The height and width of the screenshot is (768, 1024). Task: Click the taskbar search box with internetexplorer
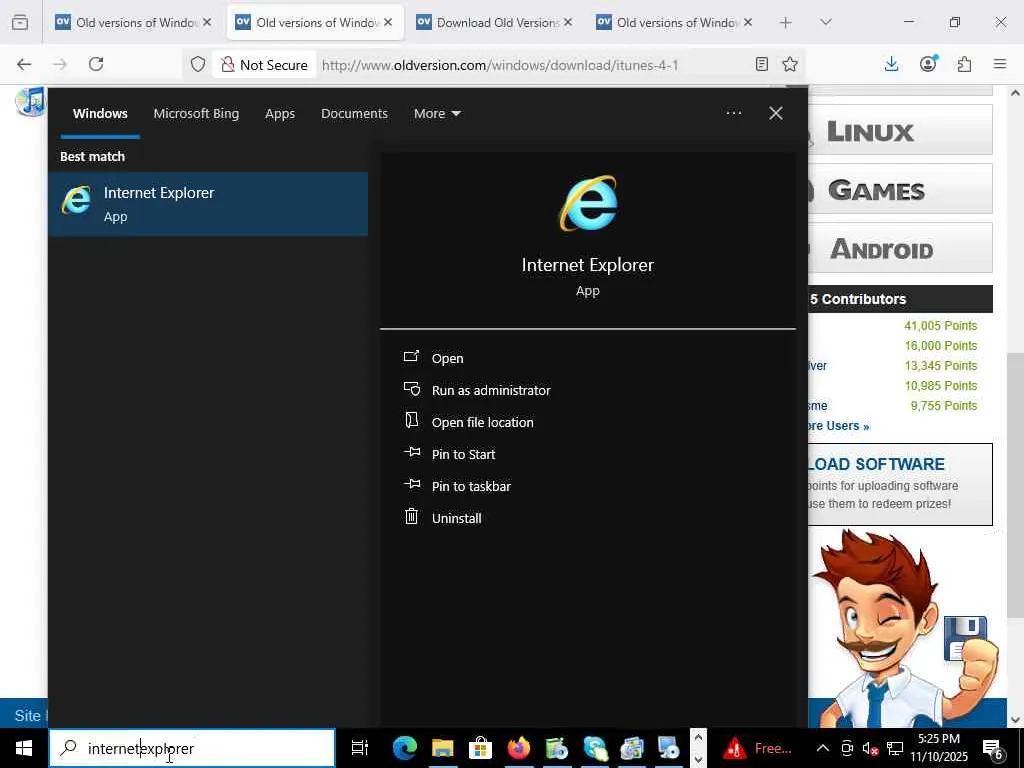[192, 748]
